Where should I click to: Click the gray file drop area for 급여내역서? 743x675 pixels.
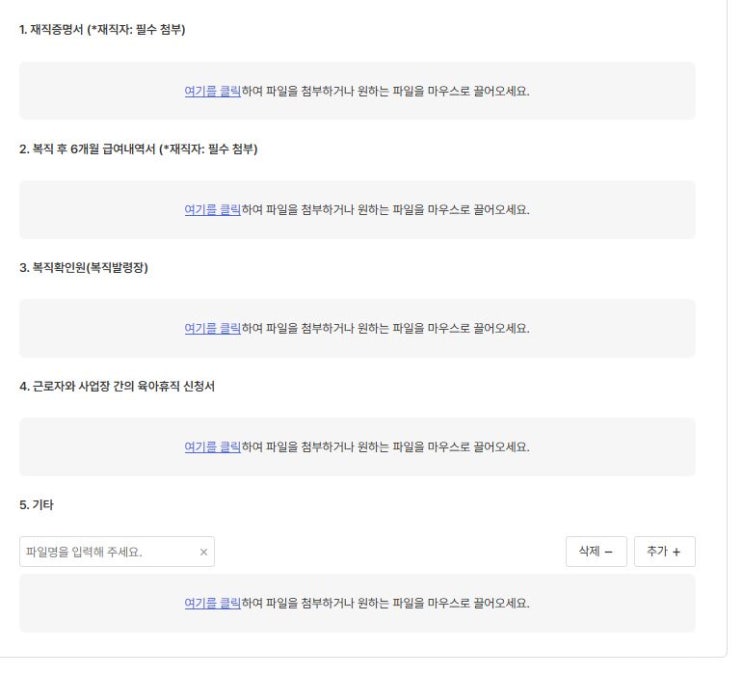pos(600,210)
